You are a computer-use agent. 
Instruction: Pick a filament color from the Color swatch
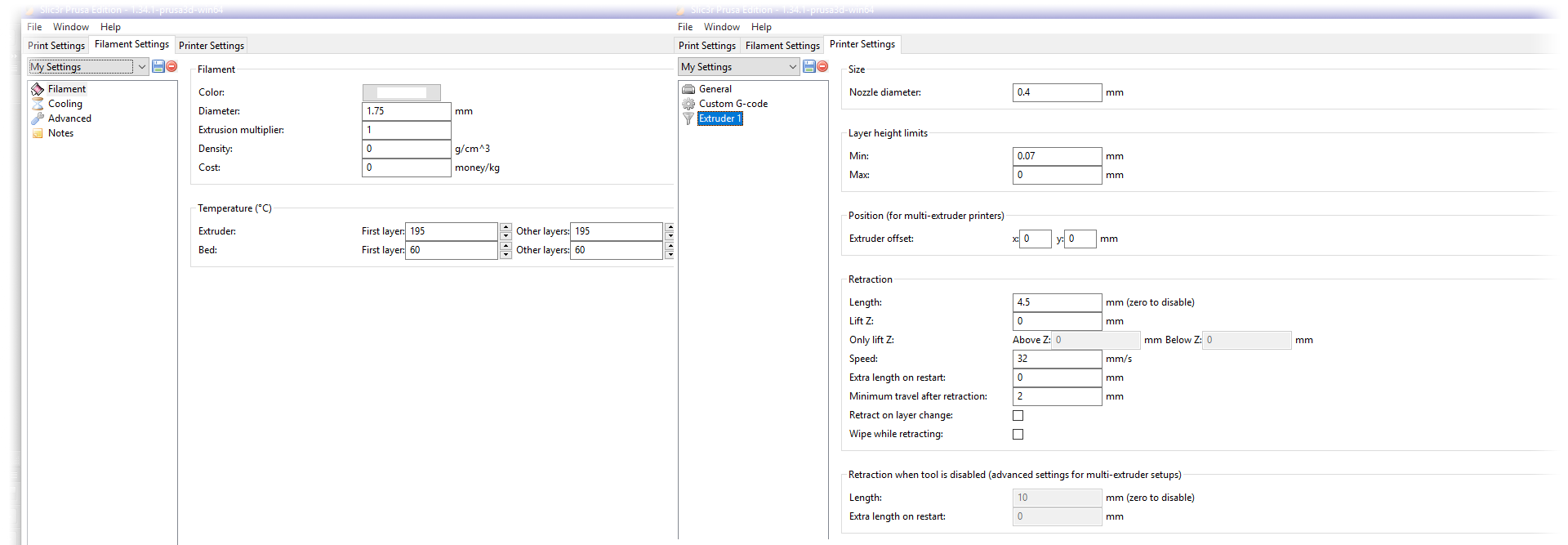pyautogui.click(x=401, y=92)
